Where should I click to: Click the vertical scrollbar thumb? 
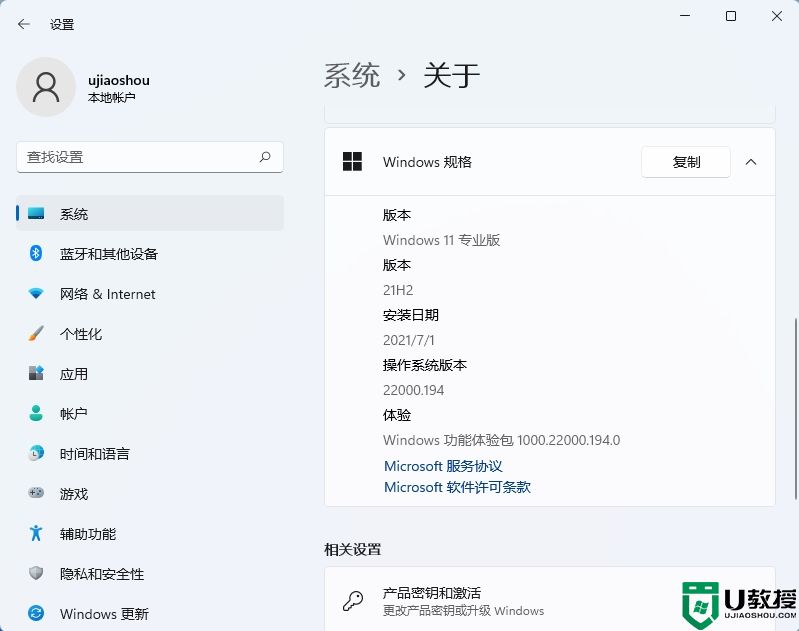point(795,409)
